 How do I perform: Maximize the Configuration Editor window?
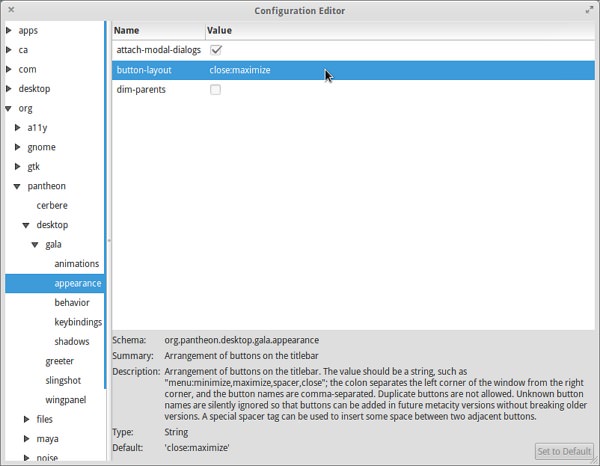click(589, 10)
